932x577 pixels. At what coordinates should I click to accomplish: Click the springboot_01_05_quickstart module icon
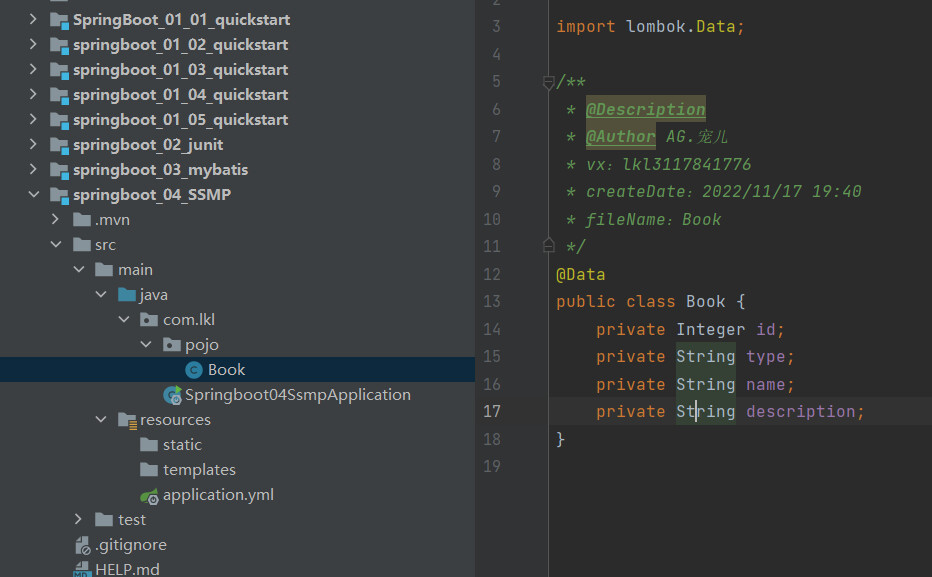pos(59,121)
